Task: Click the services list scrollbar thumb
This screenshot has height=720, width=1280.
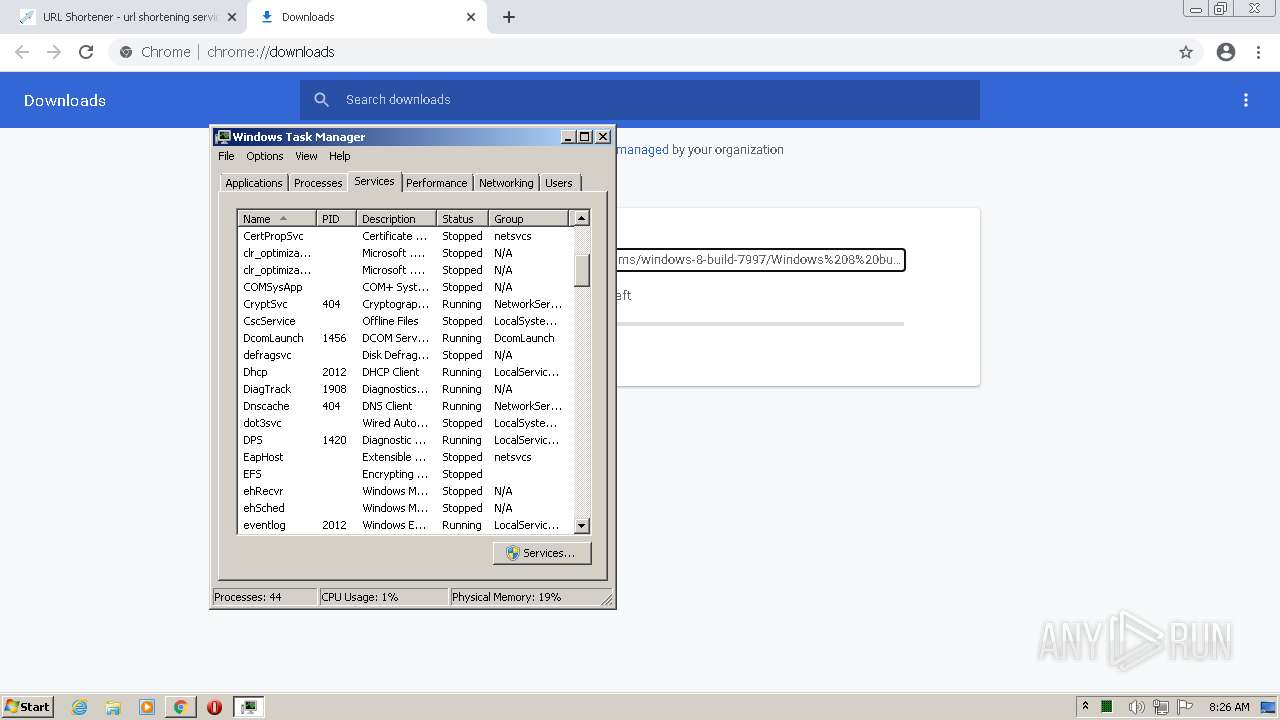Action: 582,269
